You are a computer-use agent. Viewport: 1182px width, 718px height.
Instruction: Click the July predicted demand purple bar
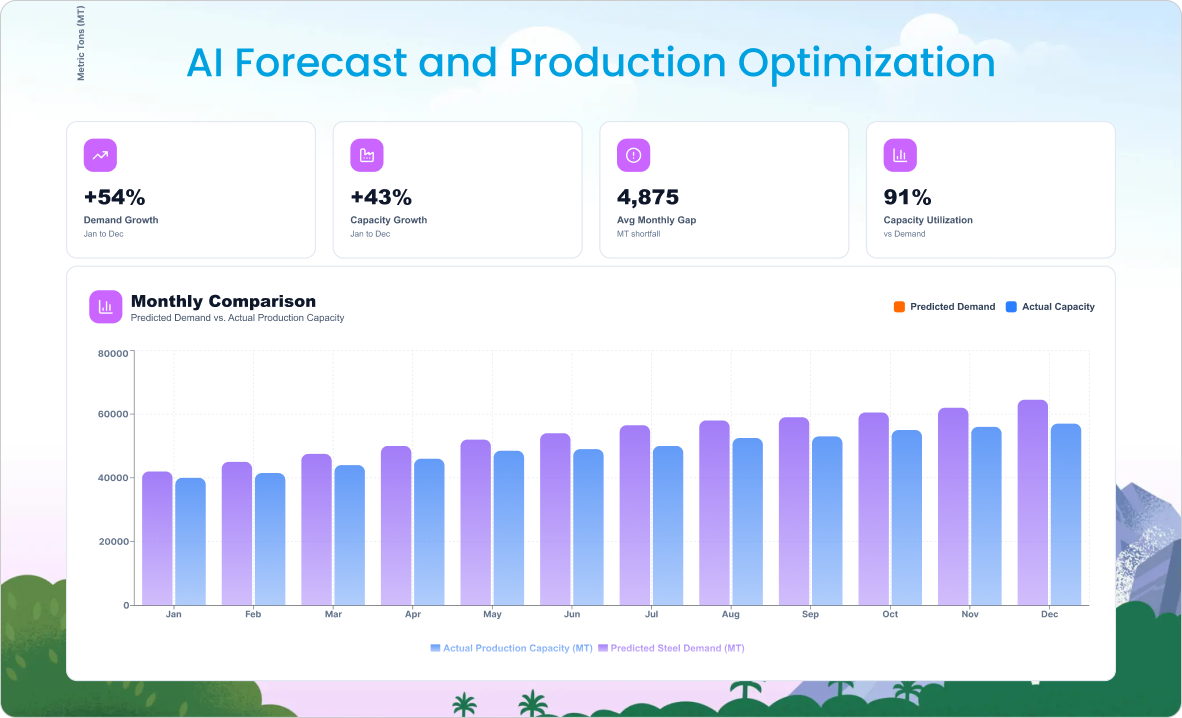(x=635, y=515)
